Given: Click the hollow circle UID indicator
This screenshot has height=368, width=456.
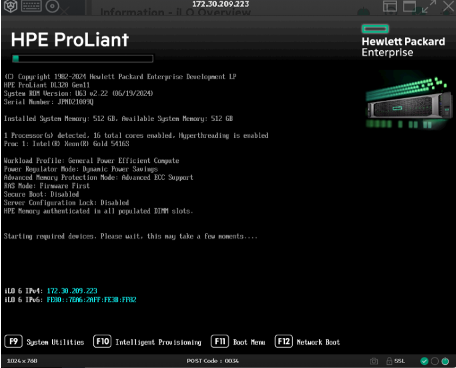Looking at the screenshot, I should coord(435,361).
